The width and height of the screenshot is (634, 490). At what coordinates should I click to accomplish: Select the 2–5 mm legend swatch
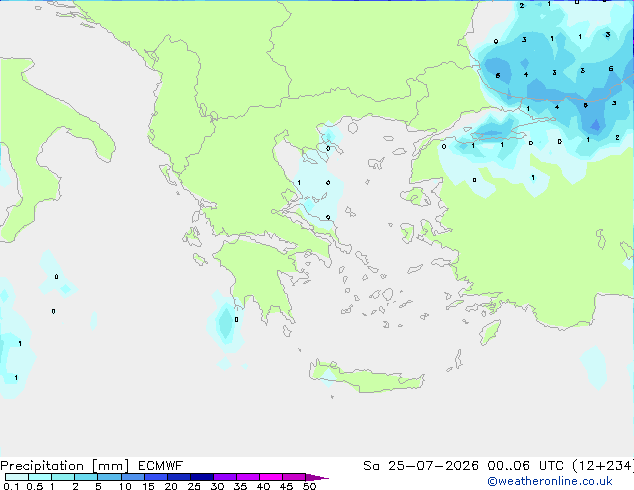[x=86, y=477]
